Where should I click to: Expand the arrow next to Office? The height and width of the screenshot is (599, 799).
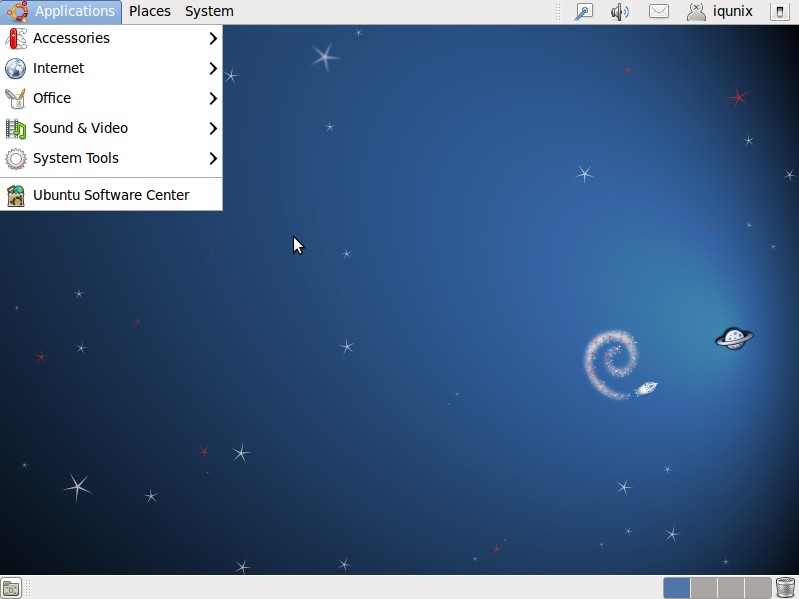pyautogui.click(x=213, y=98)
